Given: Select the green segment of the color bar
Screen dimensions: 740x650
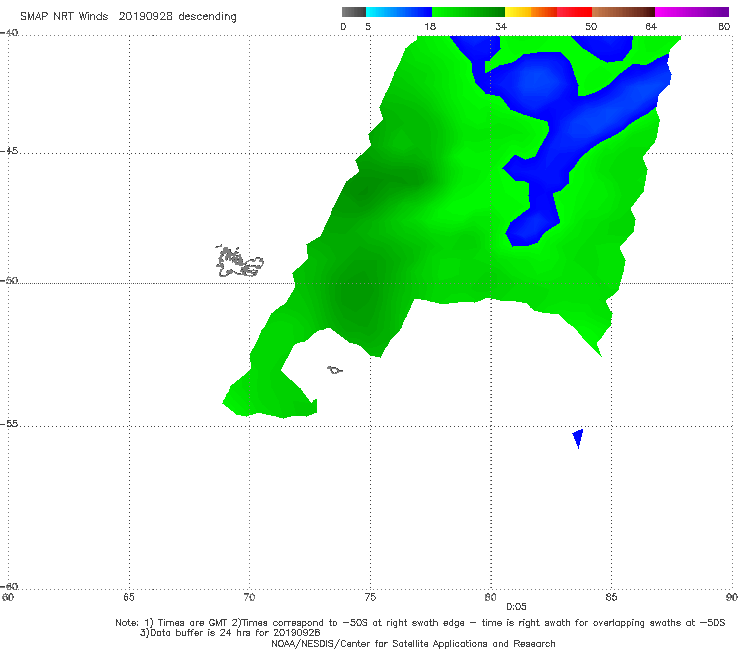Looking at the screenshot, I should (x=468, y=12).
